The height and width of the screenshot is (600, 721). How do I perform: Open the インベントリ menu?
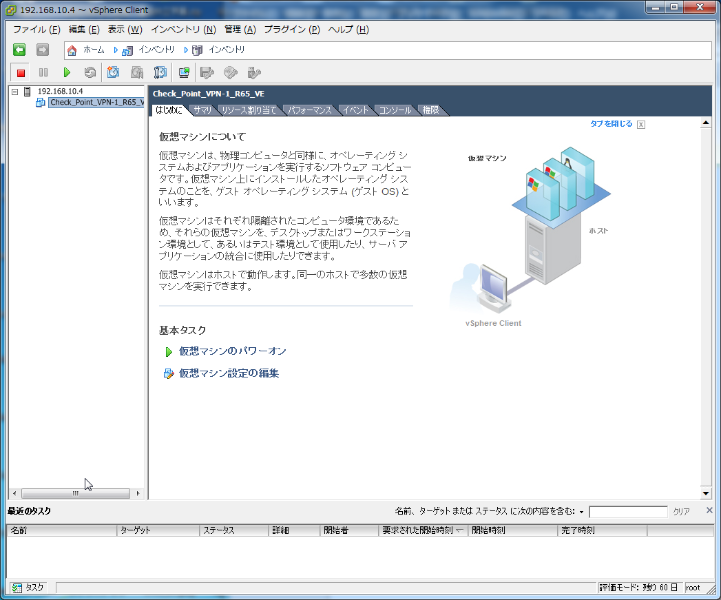pos(183,29)
